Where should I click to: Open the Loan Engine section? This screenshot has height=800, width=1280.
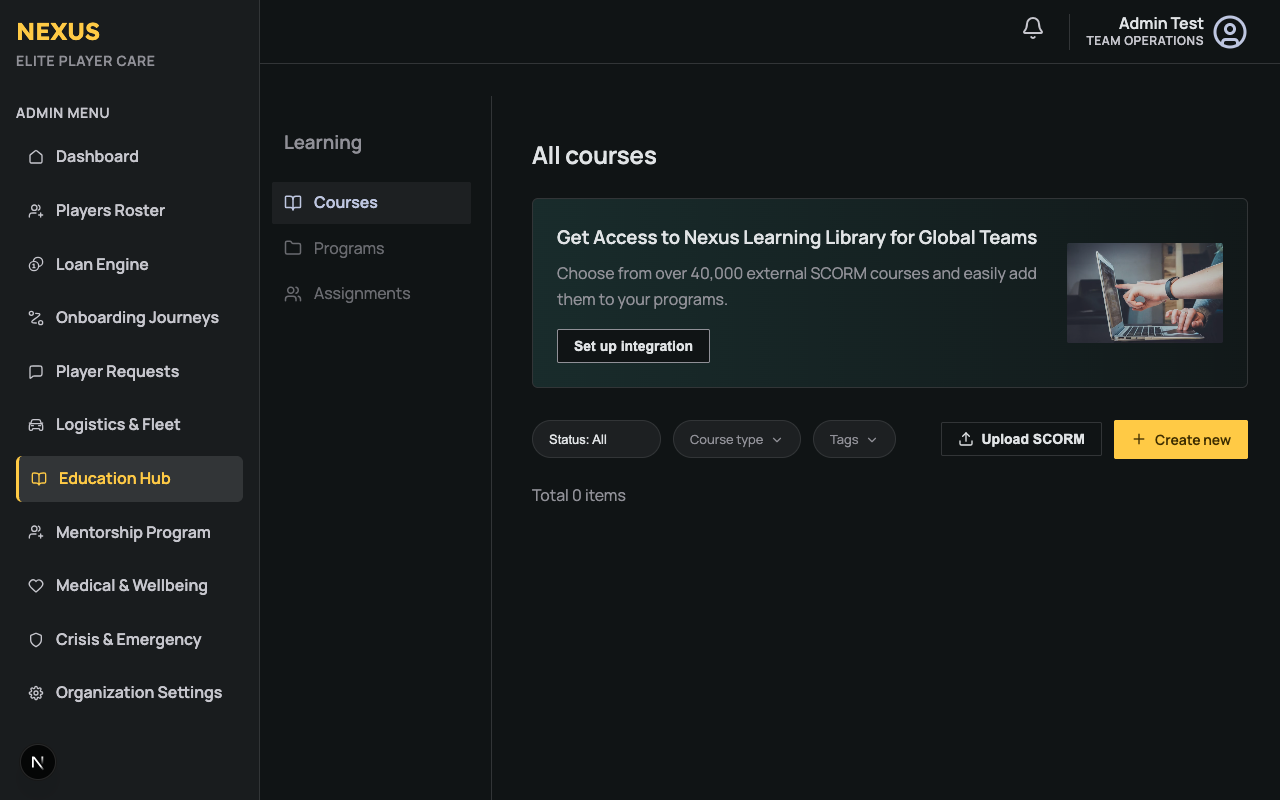click(129, 265)
